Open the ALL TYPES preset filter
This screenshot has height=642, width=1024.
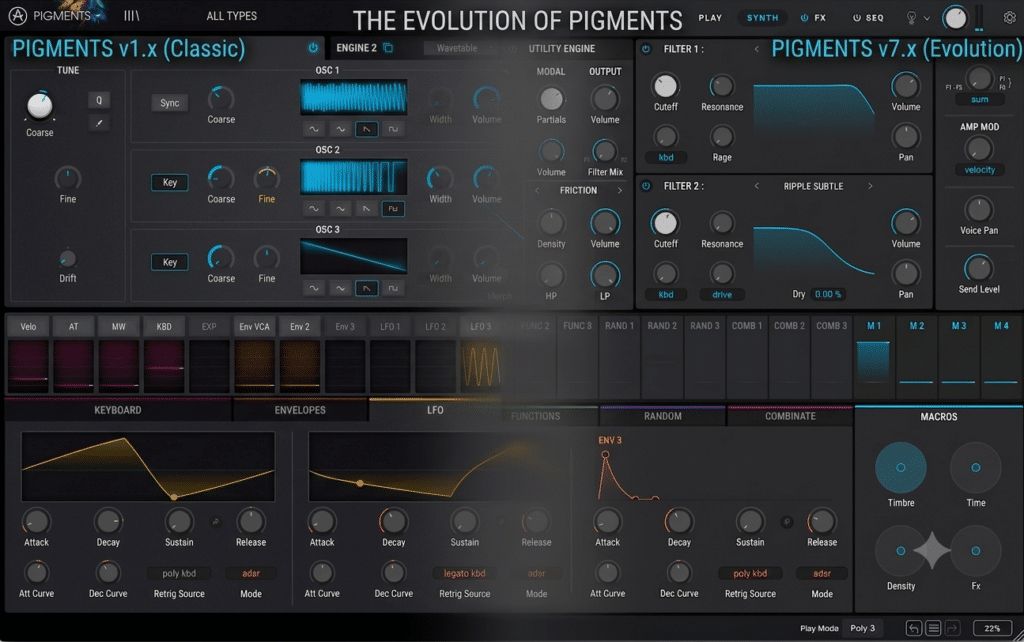tap(231, 16)
